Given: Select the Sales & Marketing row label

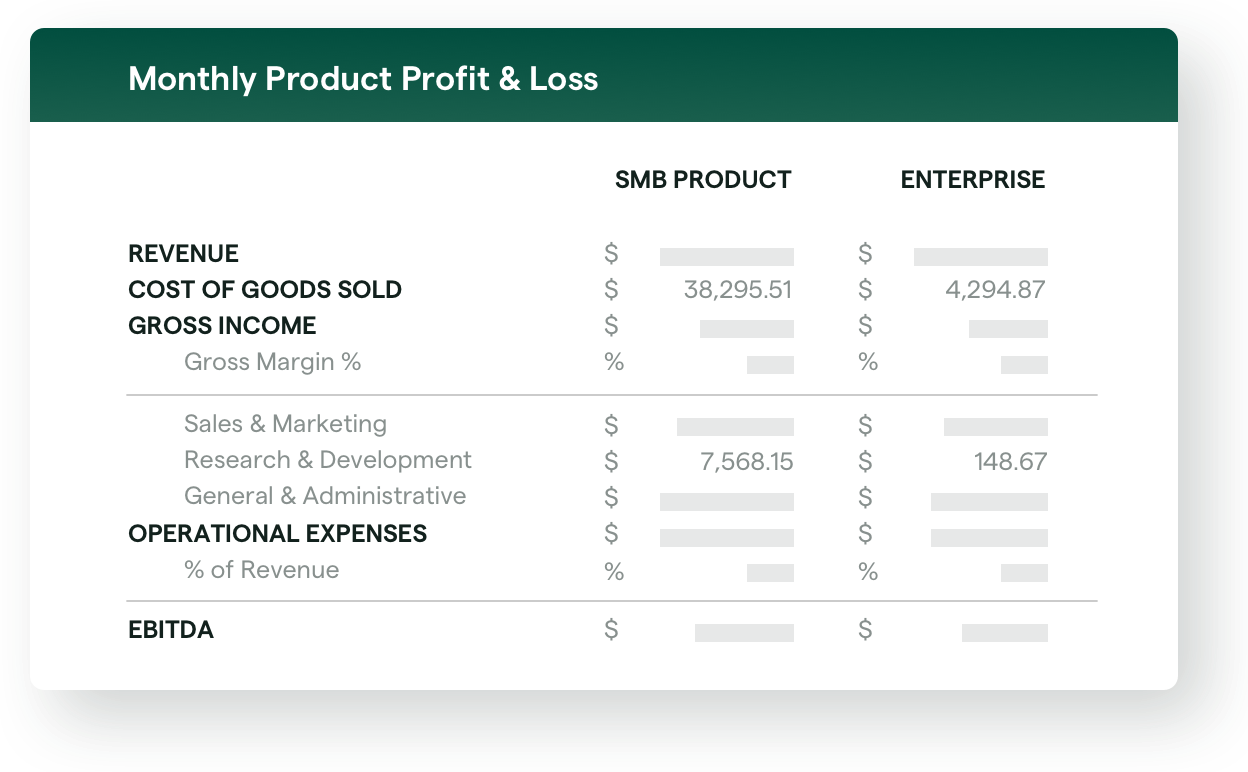Looking at the screenshot, I should click(x=285, y=424).
